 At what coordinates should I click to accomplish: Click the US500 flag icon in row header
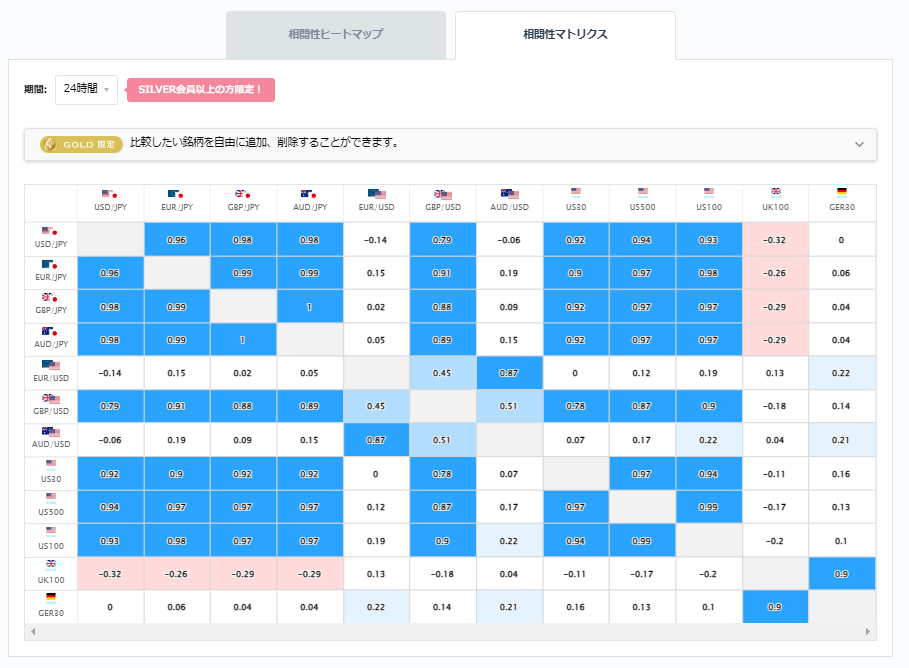51,498
